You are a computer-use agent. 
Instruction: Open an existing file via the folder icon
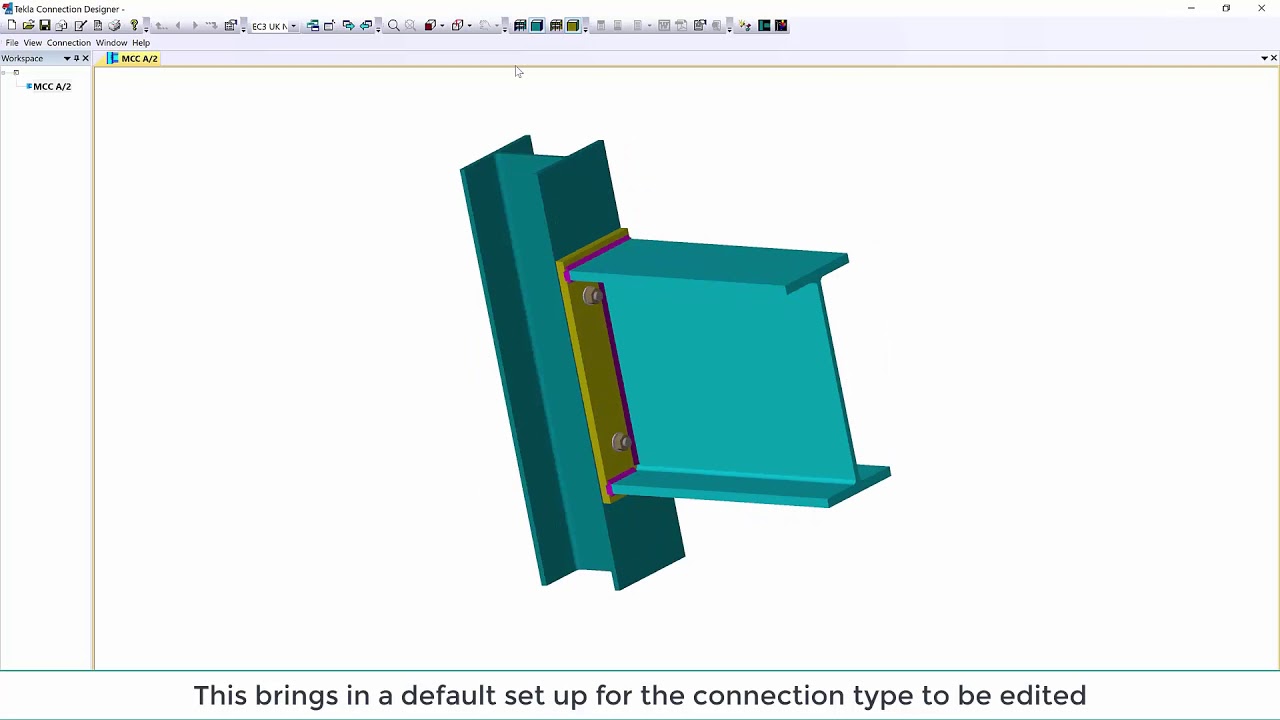pyautogui.click(x=28, y=25)
